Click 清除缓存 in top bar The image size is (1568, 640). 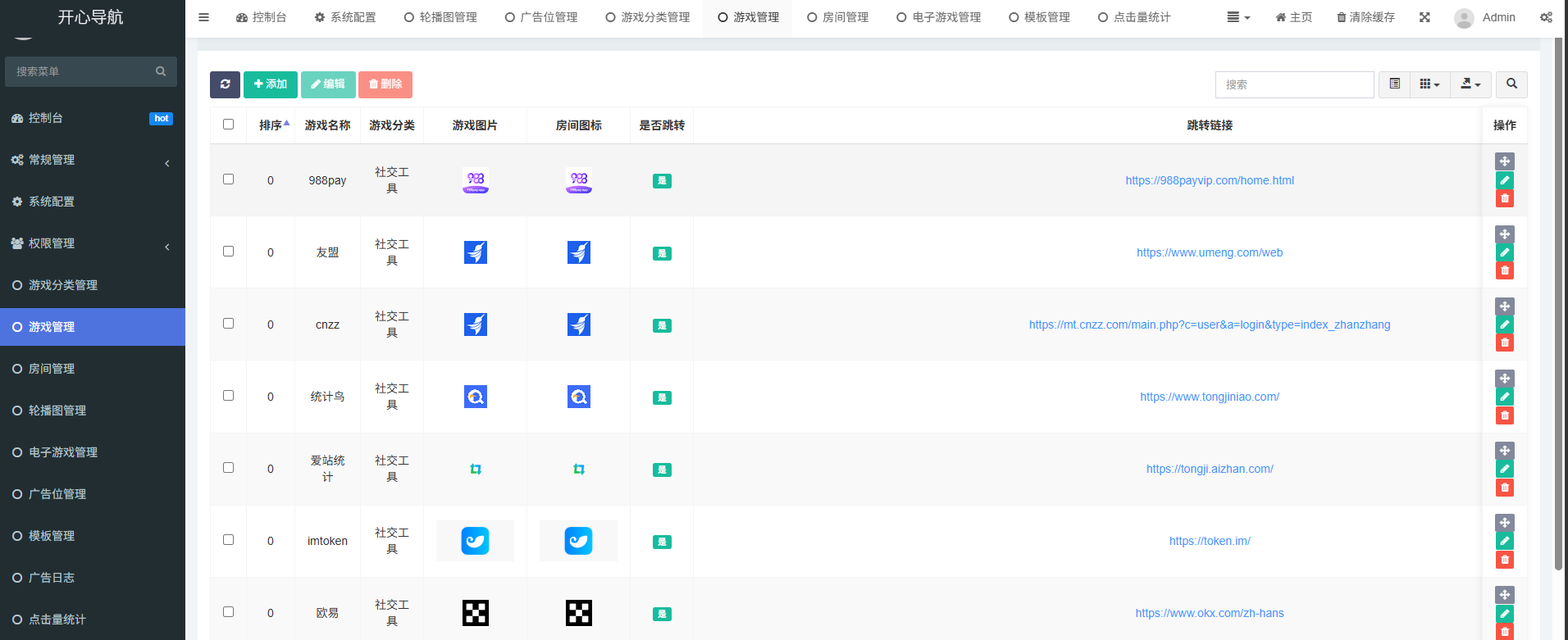[1365, 17]
